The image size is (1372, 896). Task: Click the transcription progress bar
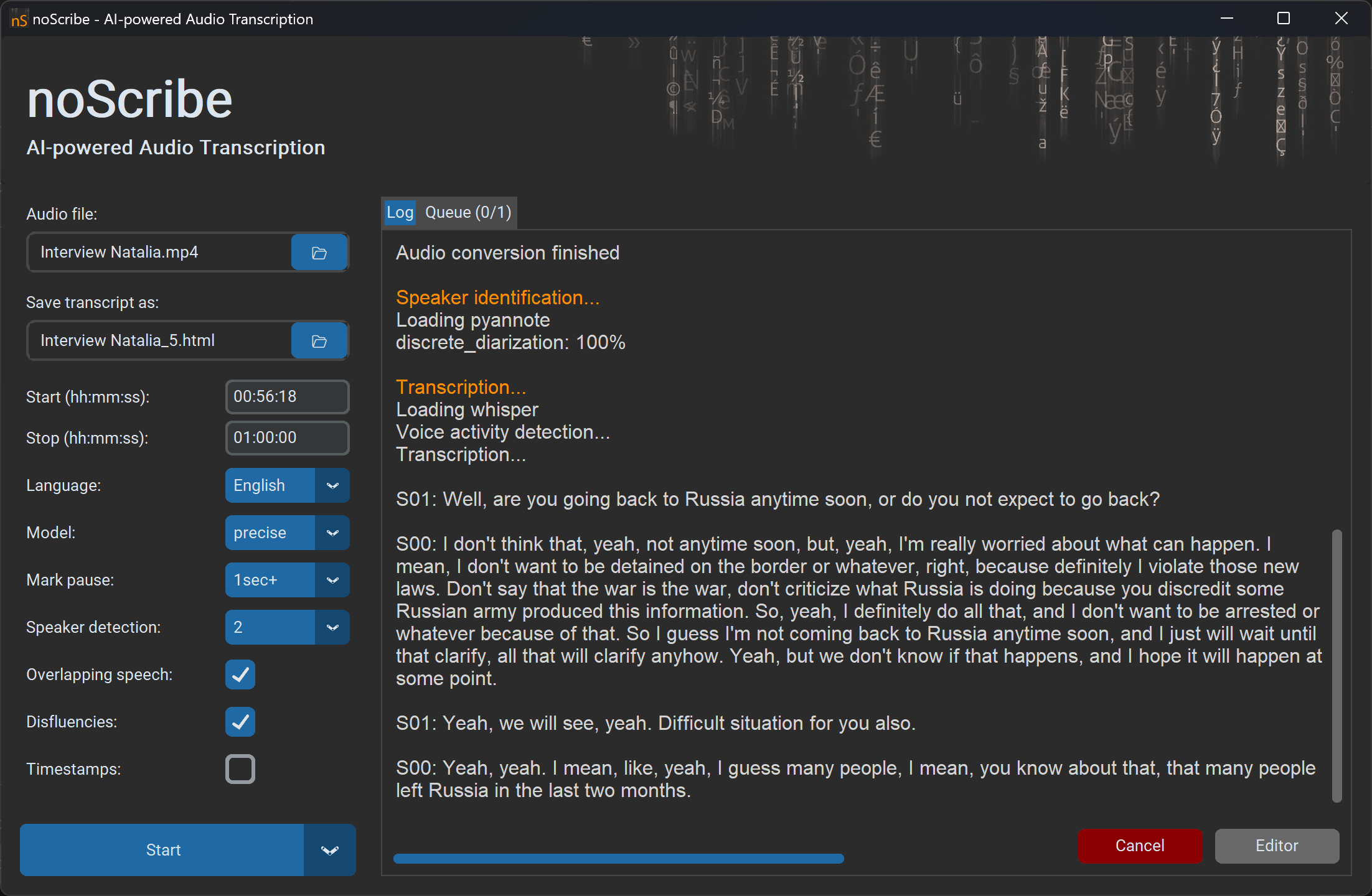pos(618,859)
